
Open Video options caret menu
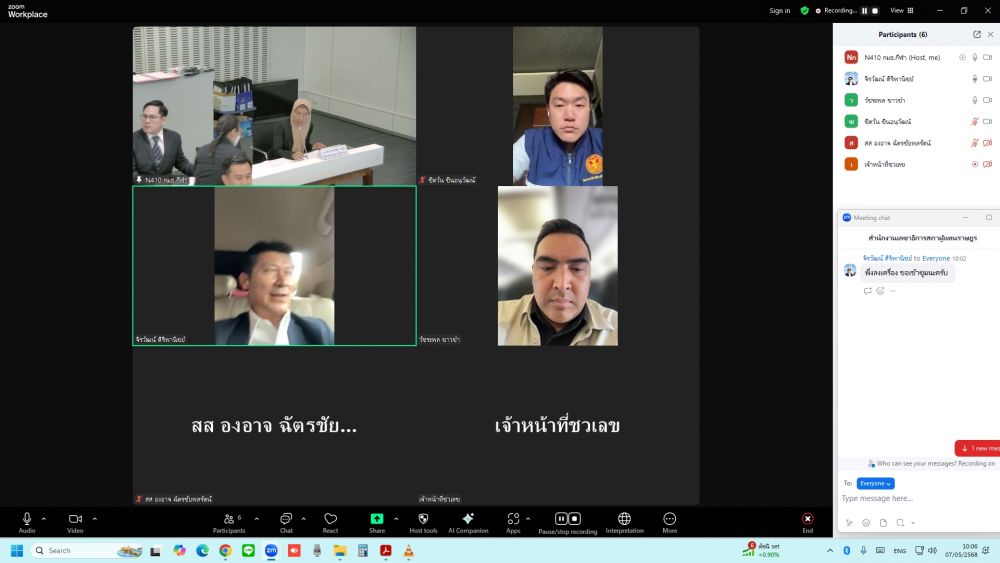[x=94, y=519]
